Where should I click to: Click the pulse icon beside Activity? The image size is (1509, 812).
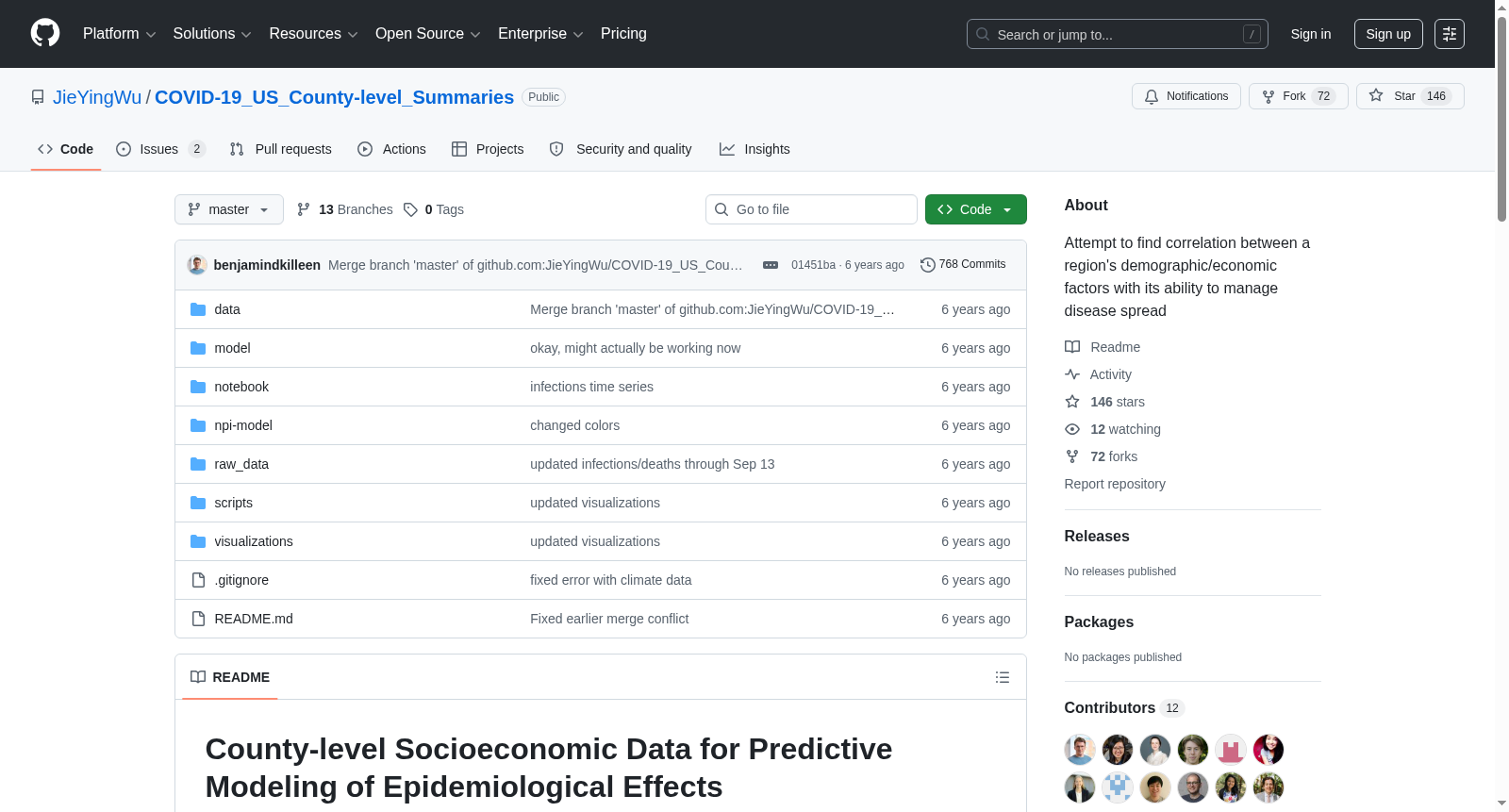click(1072, 374)
